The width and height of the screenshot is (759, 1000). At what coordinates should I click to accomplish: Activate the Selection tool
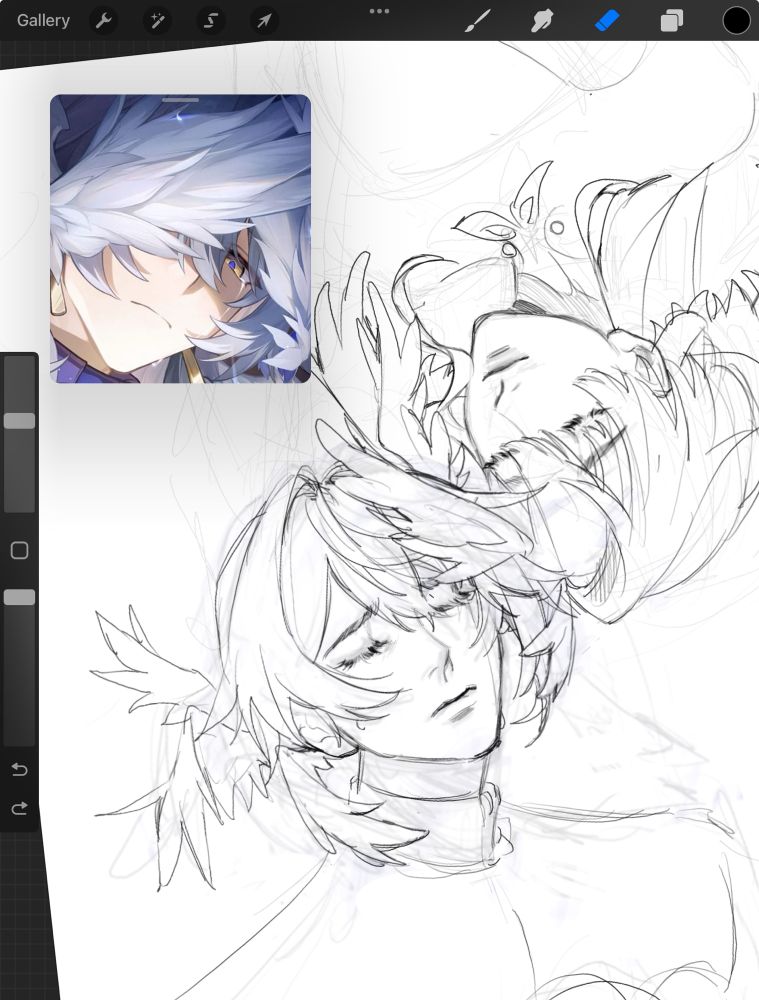pyautogui.click(x=210, y=21)
